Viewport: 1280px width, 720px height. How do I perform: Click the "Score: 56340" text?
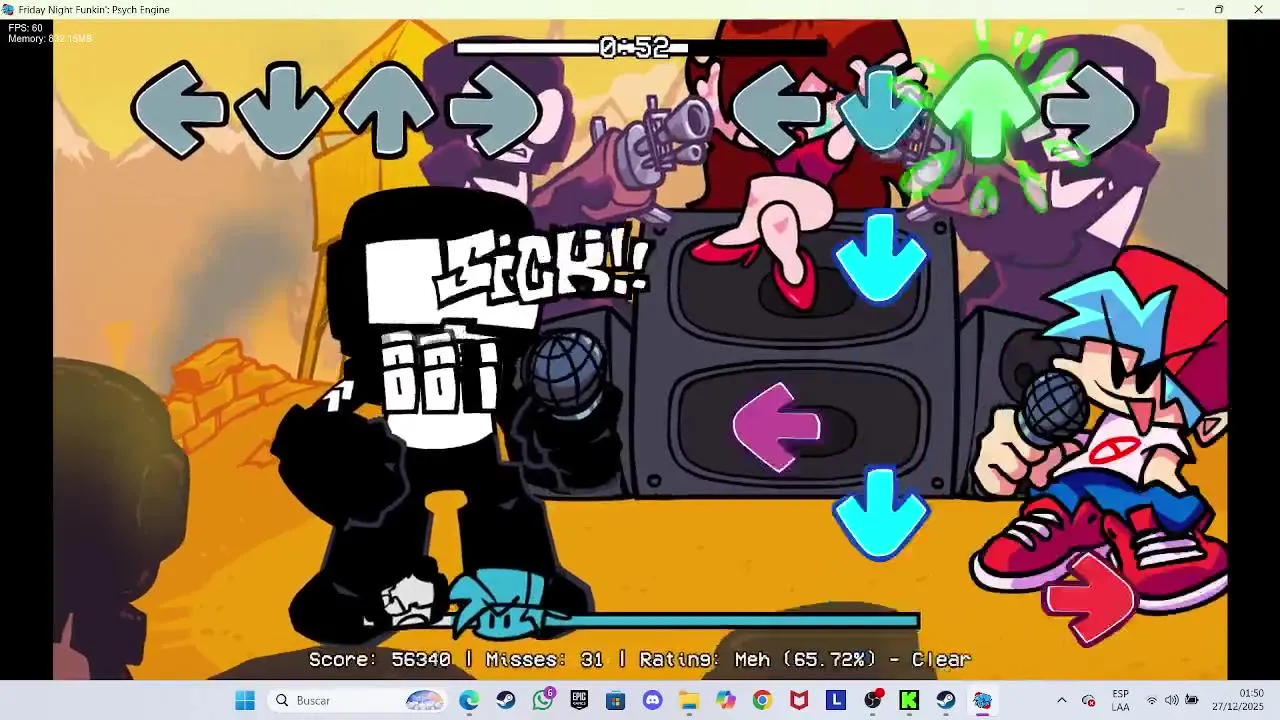380,660
